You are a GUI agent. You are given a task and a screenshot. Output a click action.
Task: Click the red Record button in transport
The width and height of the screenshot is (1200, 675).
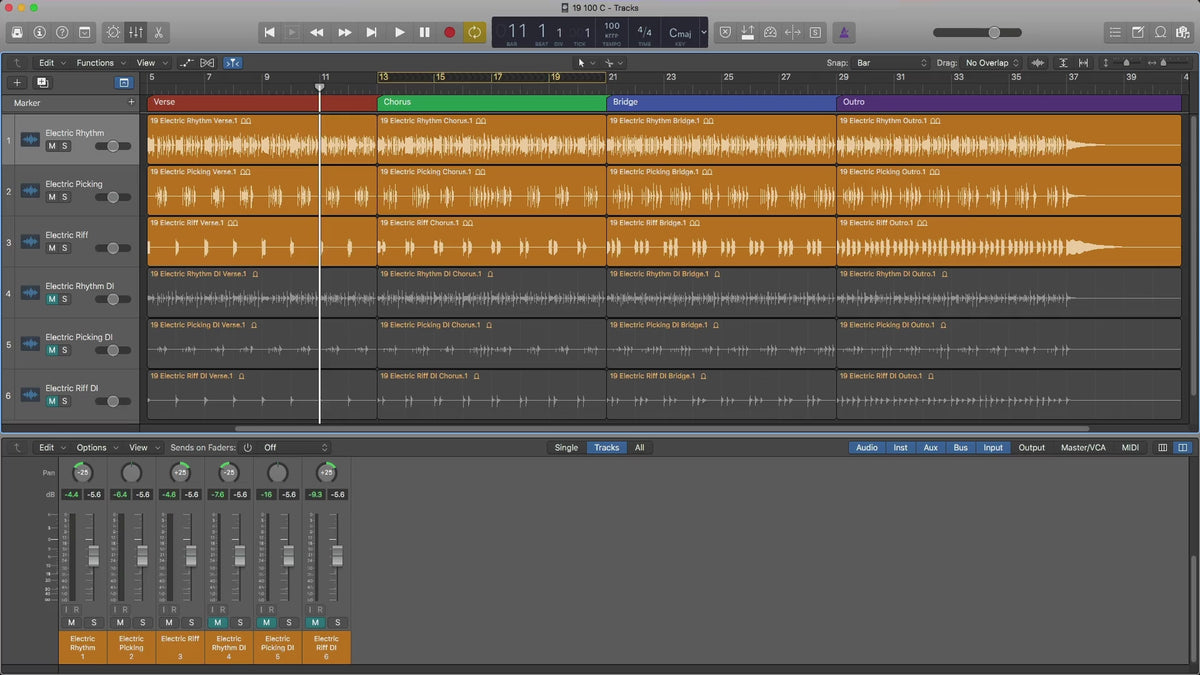click(x=449, y=32)
